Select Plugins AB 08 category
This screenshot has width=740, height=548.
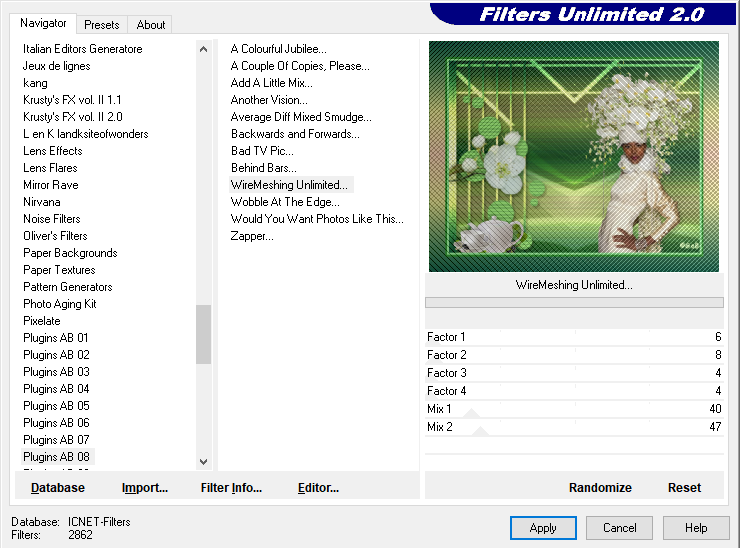click(56, 457)
